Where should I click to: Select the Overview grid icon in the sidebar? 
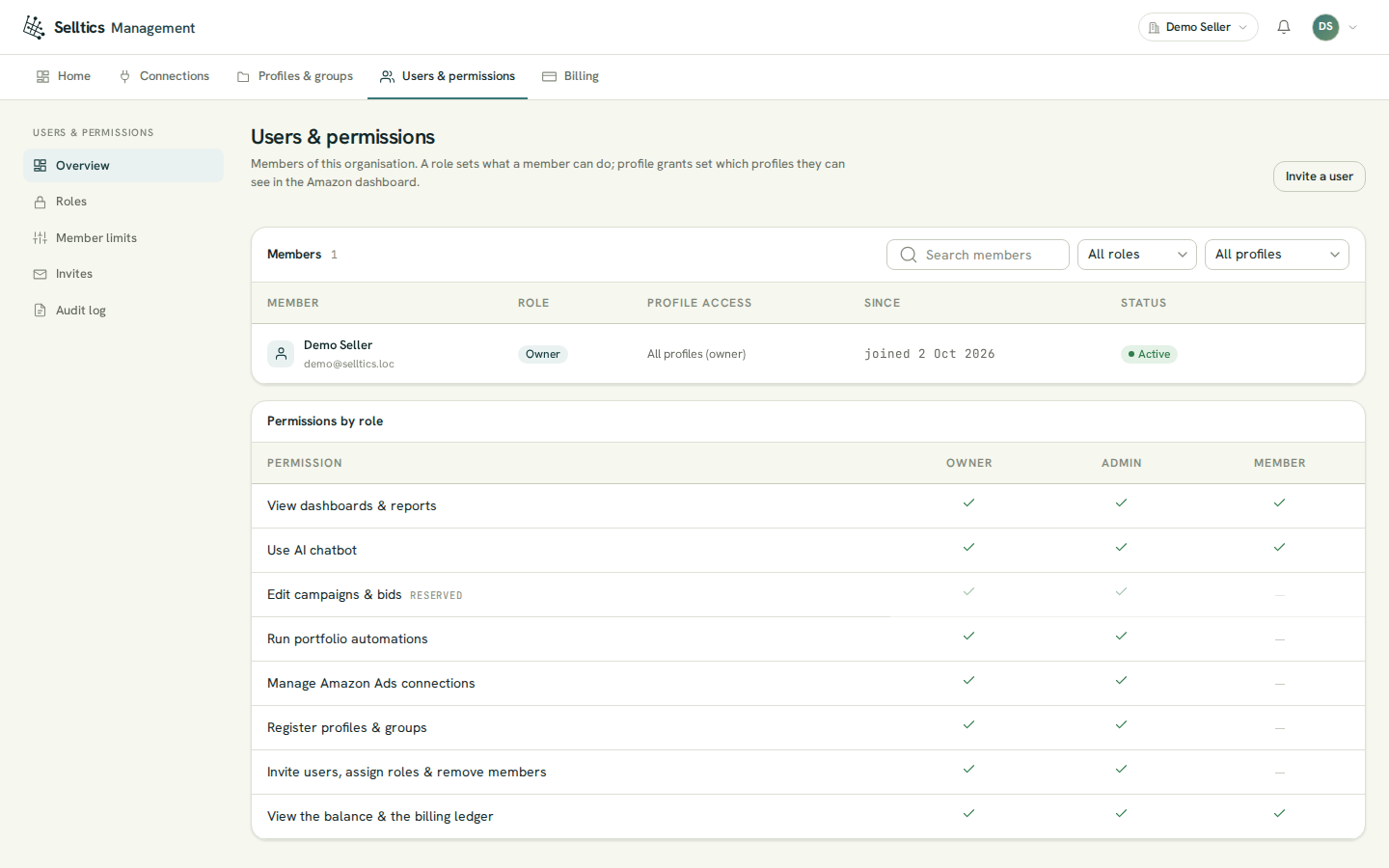click(41, 166)
